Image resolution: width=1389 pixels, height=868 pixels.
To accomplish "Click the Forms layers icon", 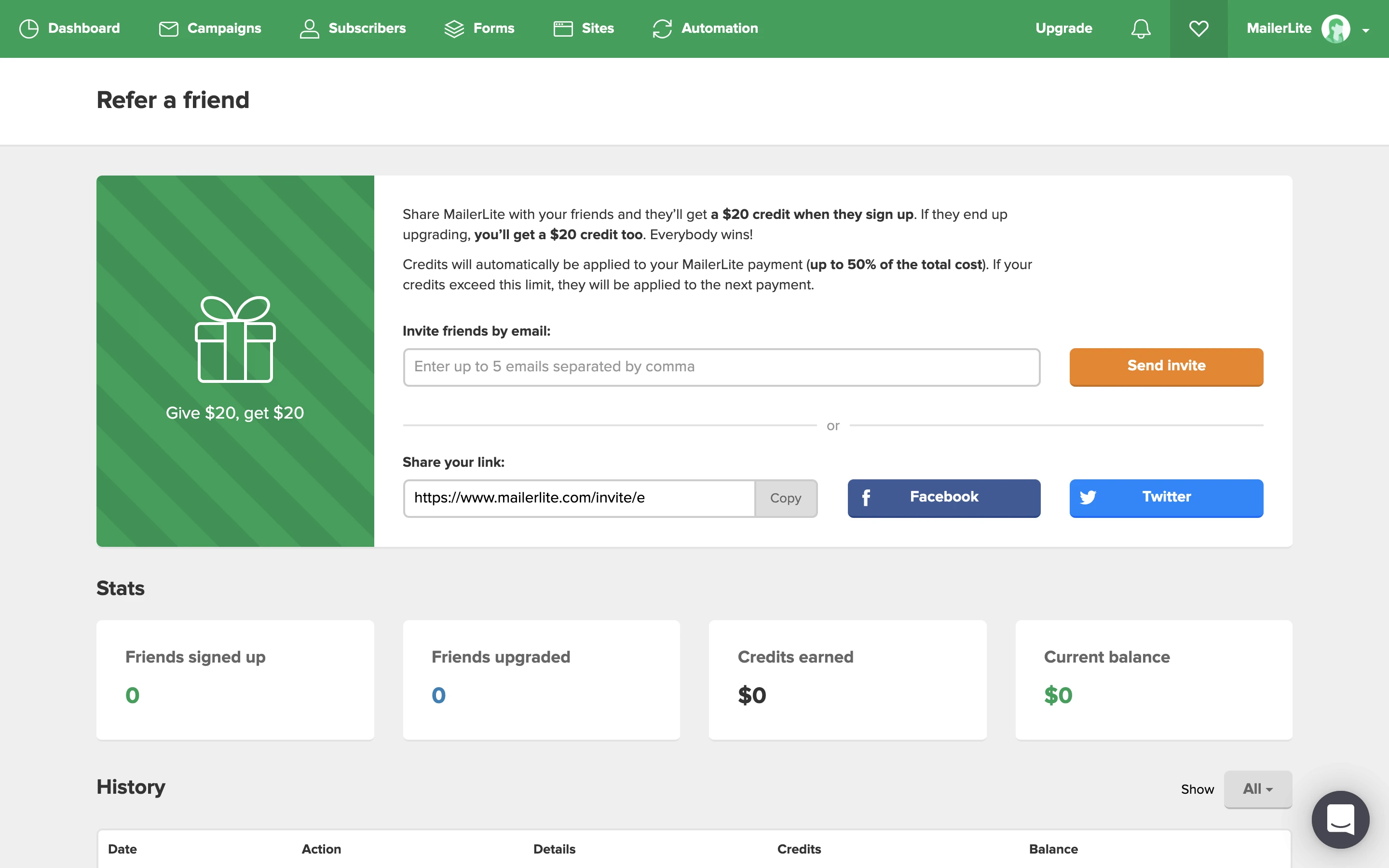I will coord(454,29).
